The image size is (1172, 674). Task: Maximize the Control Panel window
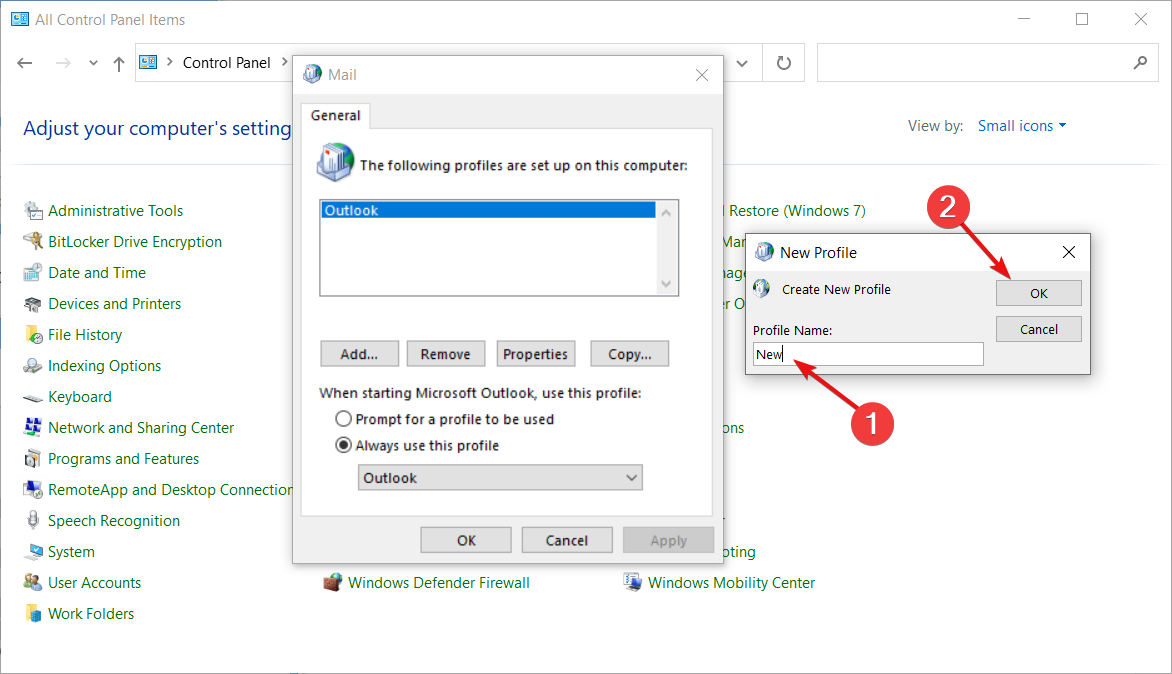coord(1082,19)
